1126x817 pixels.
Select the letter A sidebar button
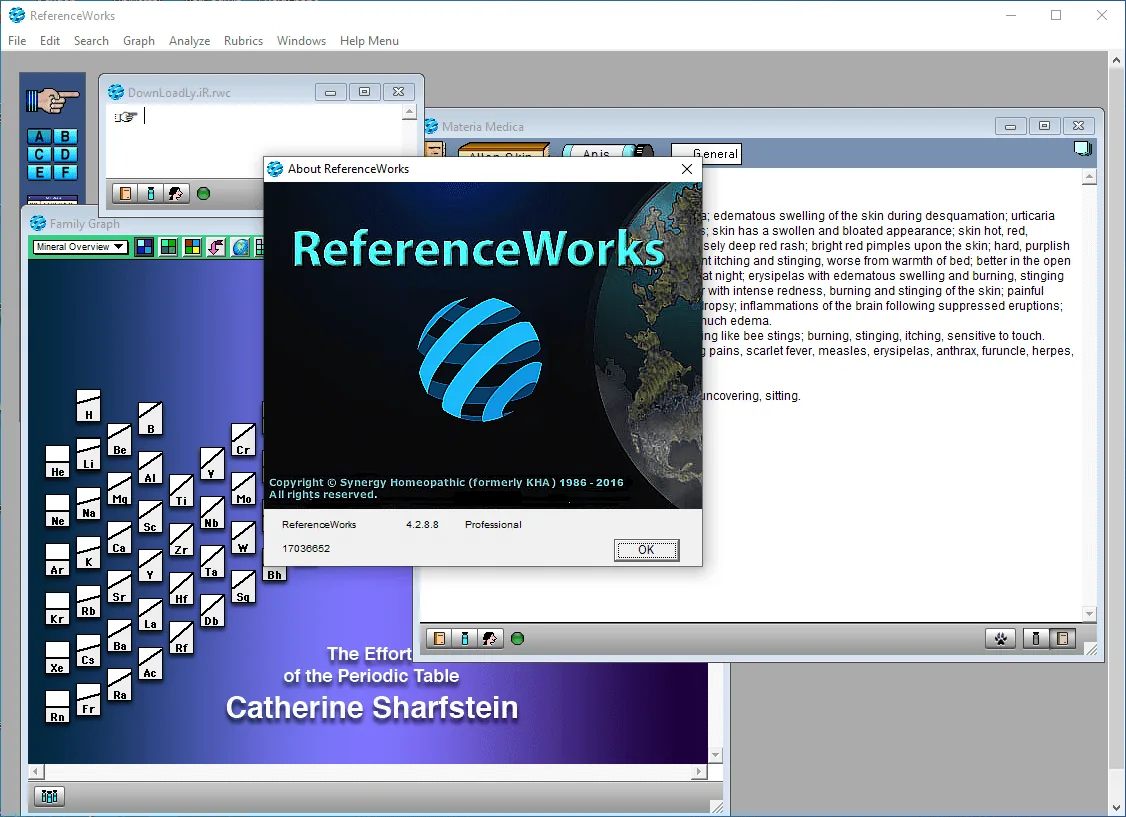[39, 136]
